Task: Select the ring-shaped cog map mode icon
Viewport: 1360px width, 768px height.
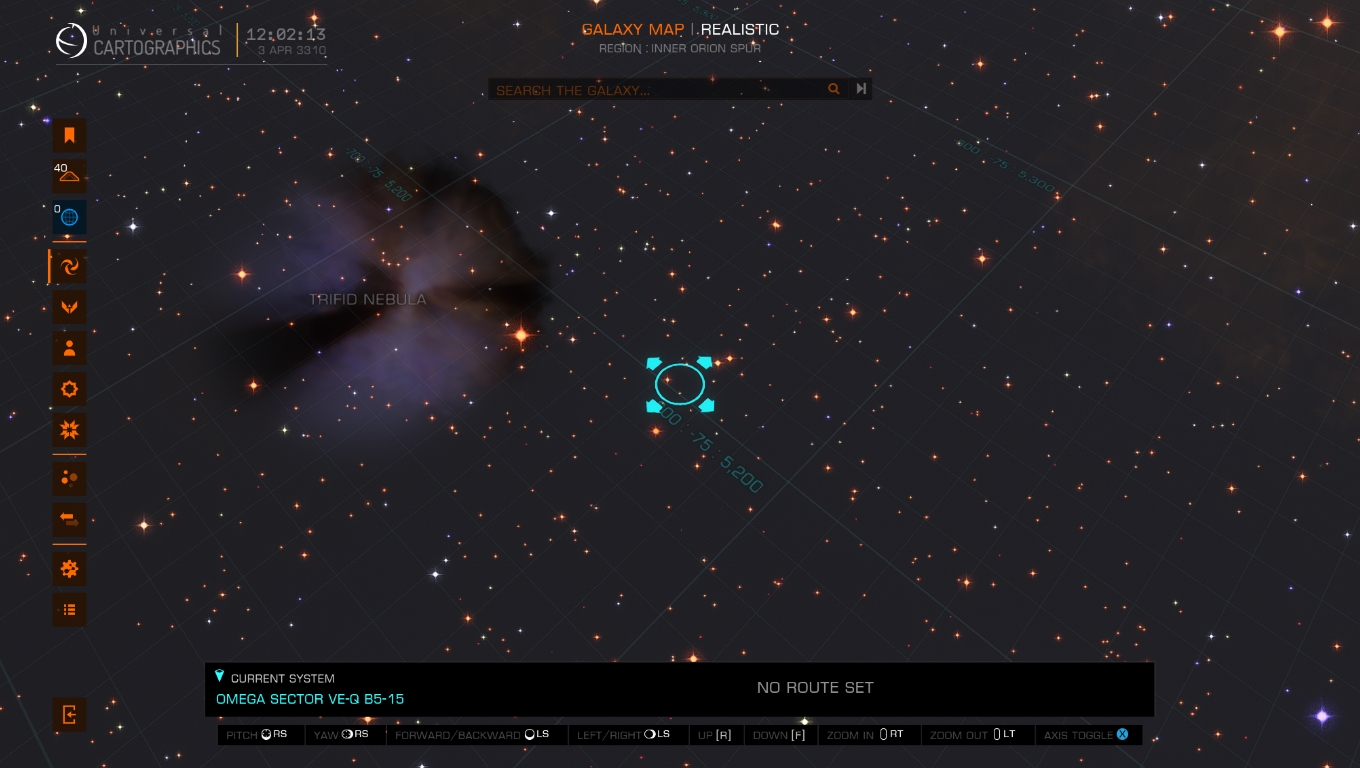Action: [69, 389]
